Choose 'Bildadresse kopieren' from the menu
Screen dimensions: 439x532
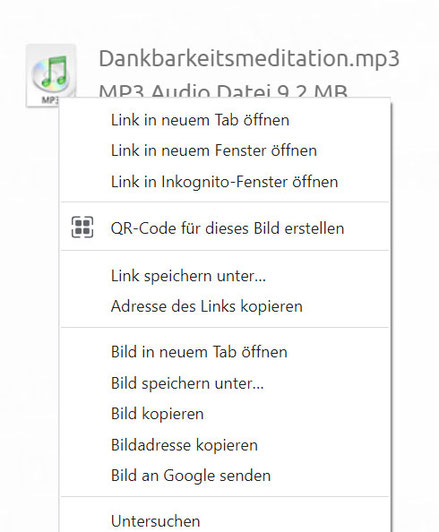tap(225, 445)
